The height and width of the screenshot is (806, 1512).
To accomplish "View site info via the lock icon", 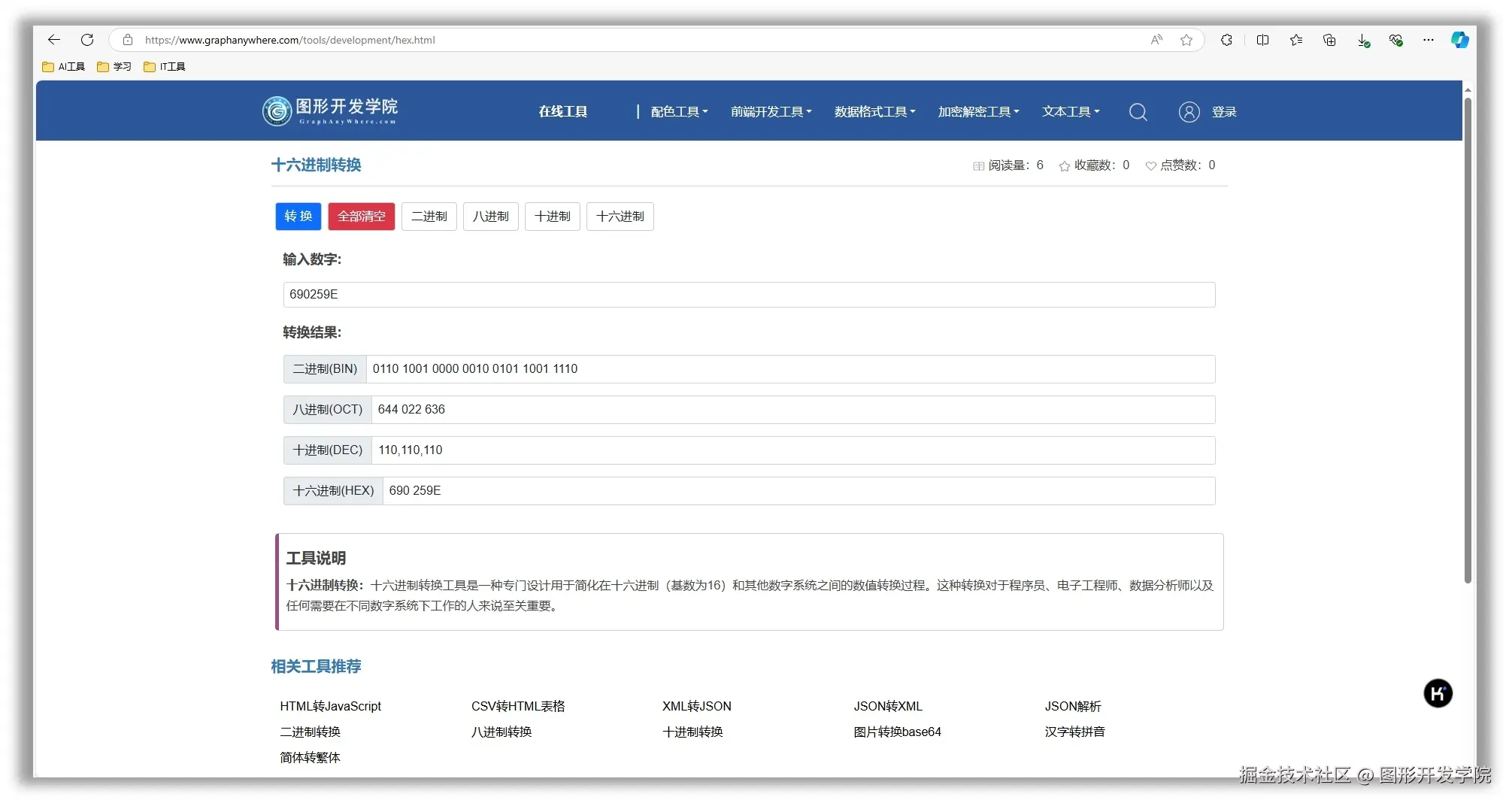I will click(x=128, y=40).
